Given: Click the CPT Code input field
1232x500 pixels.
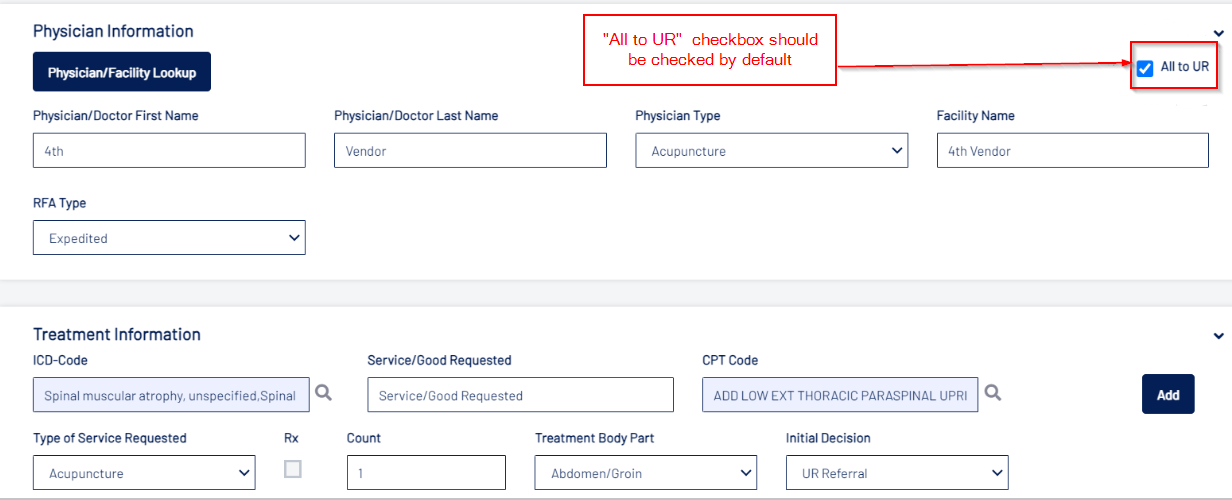Looking at the screenshot, I should 840,395.
